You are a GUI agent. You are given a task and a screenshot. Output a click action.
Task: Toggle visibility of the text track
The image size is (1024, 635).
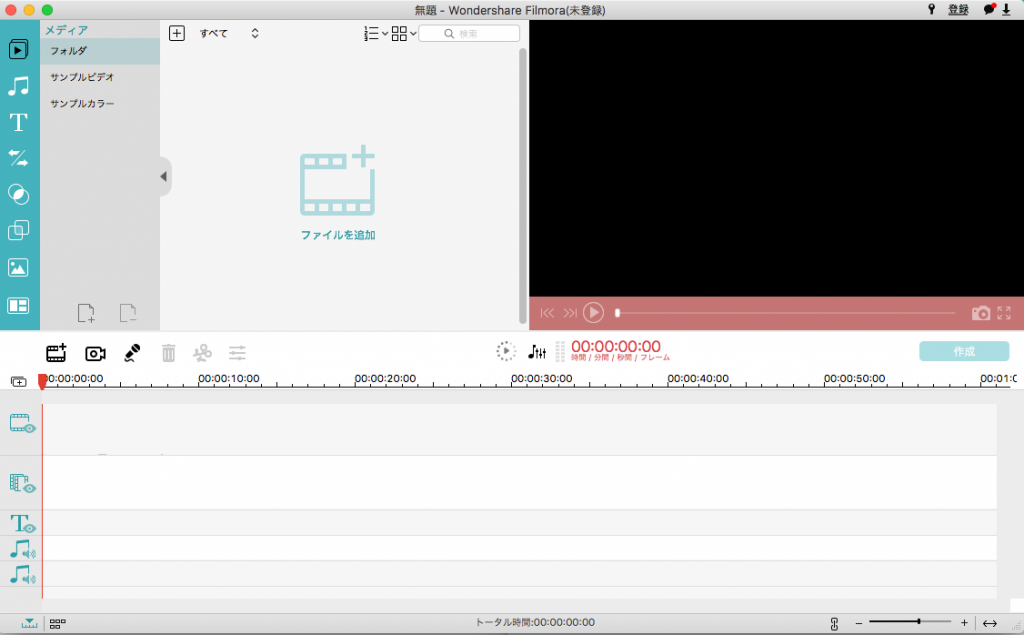tap(31, 528)
